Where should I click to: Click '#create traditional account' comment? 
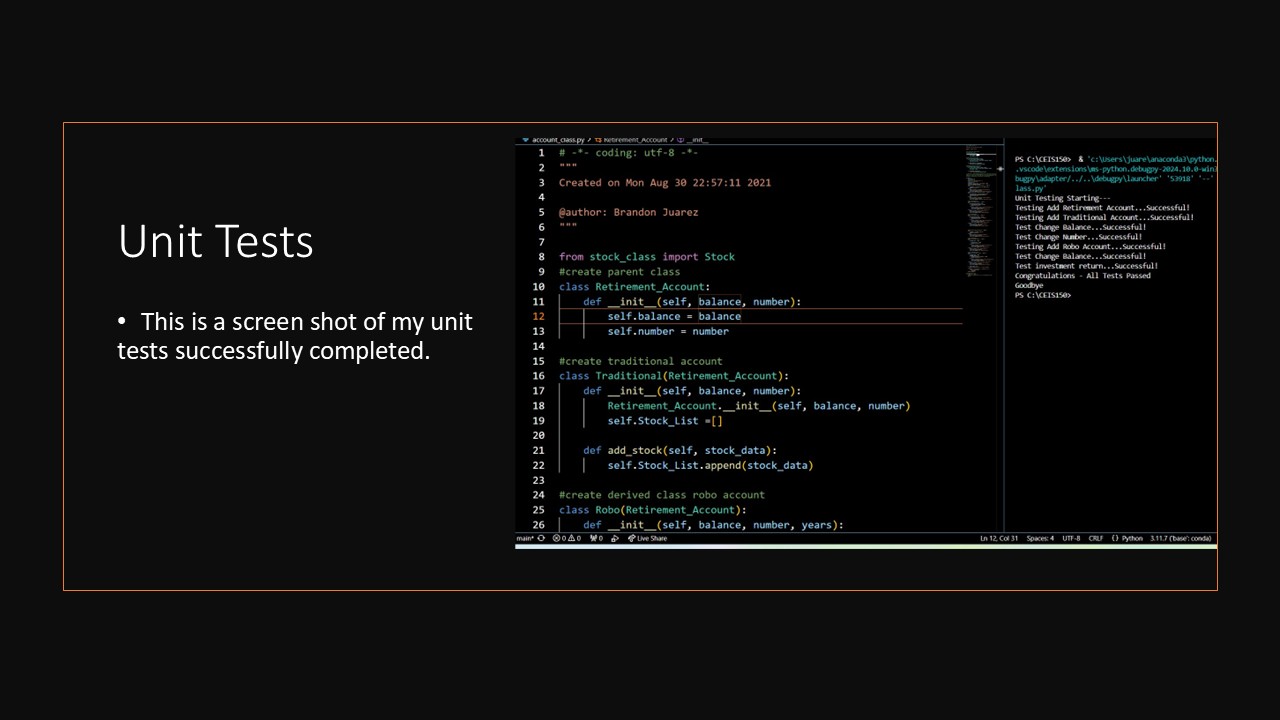coord(641,361)
